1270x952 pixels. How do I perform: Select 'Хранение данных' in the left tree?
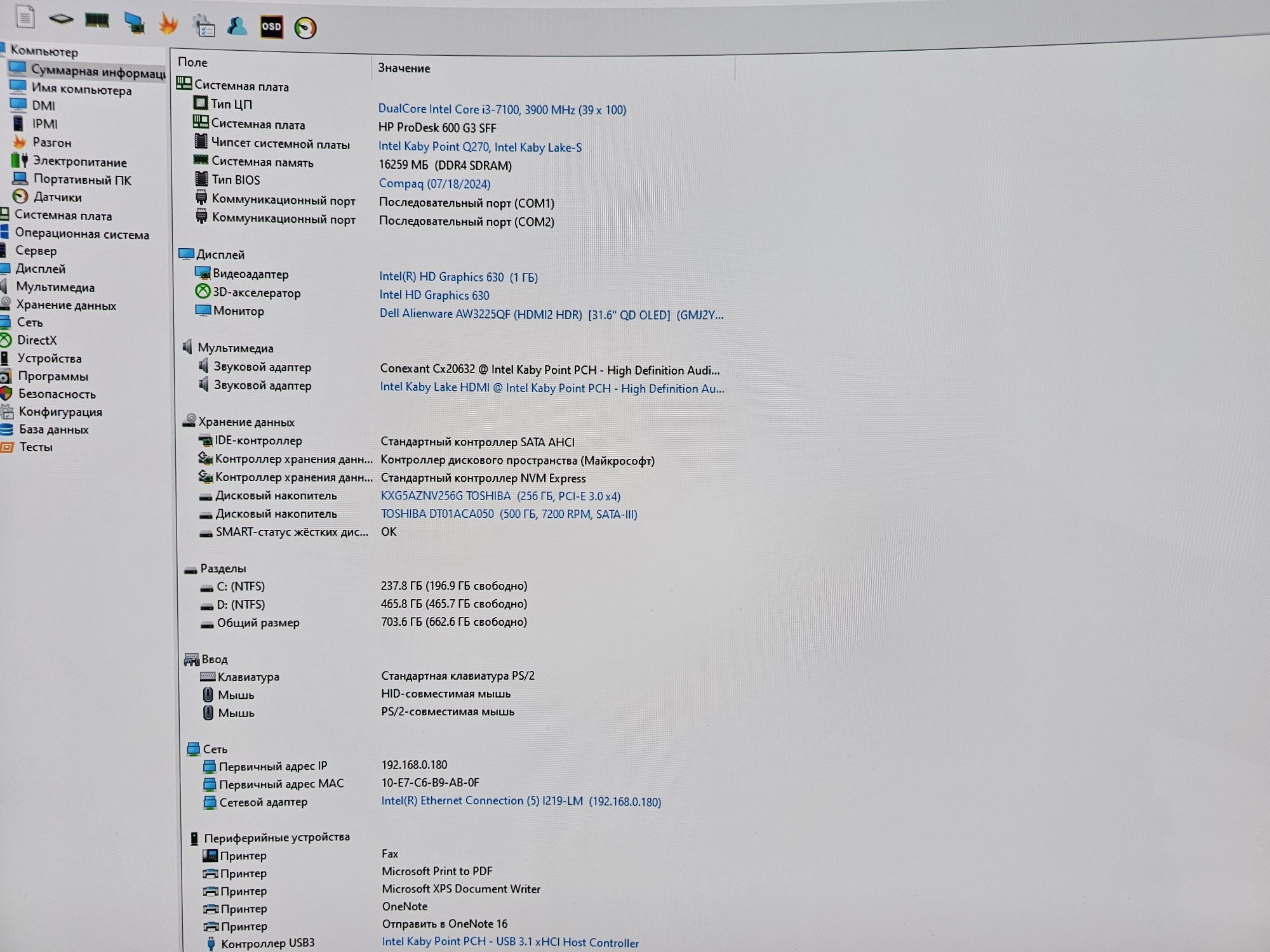coord(66,305)
